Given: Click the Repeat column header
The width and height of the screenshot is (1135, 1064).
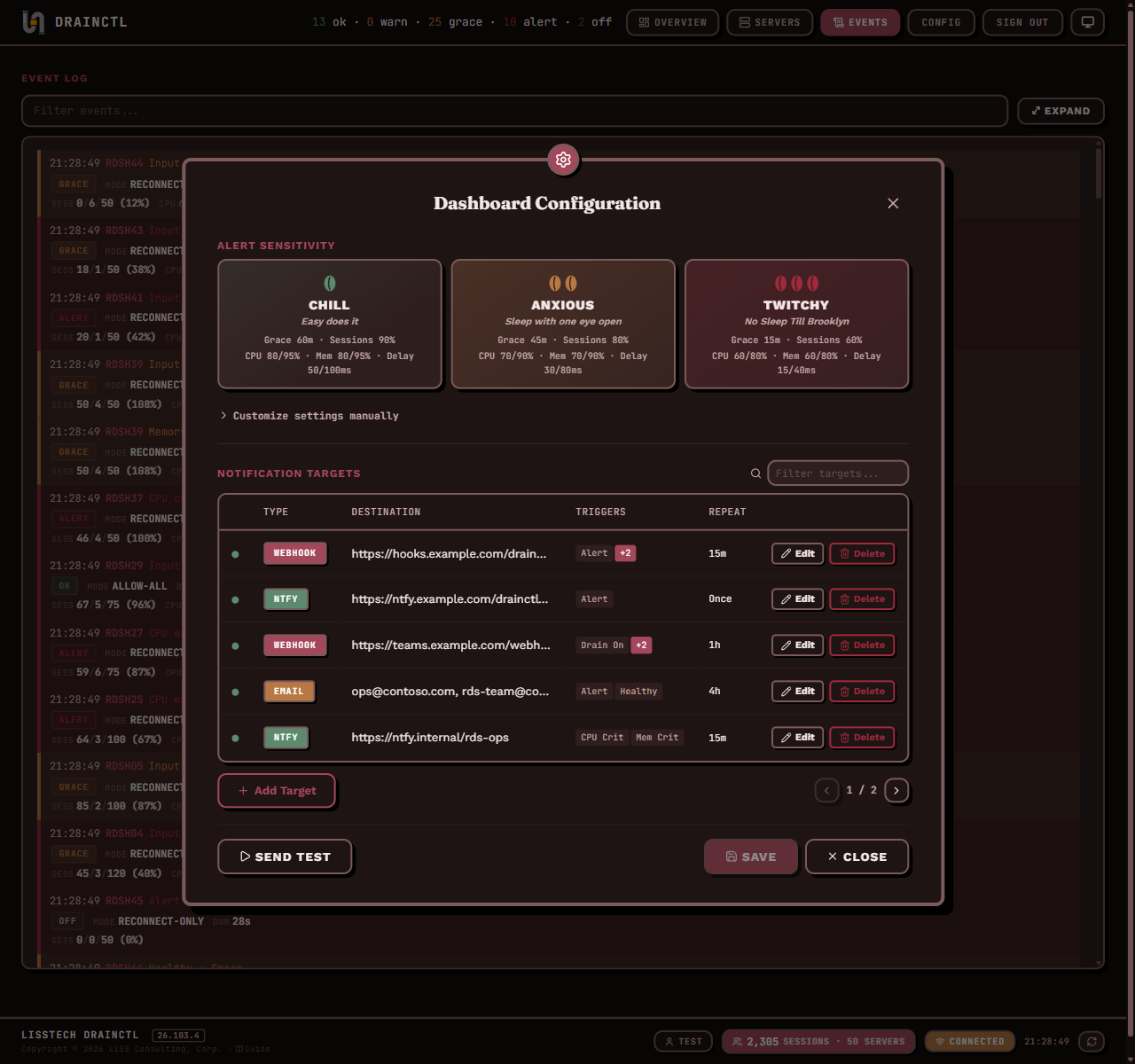Looking at the screenshot, I should coord(727,512).
